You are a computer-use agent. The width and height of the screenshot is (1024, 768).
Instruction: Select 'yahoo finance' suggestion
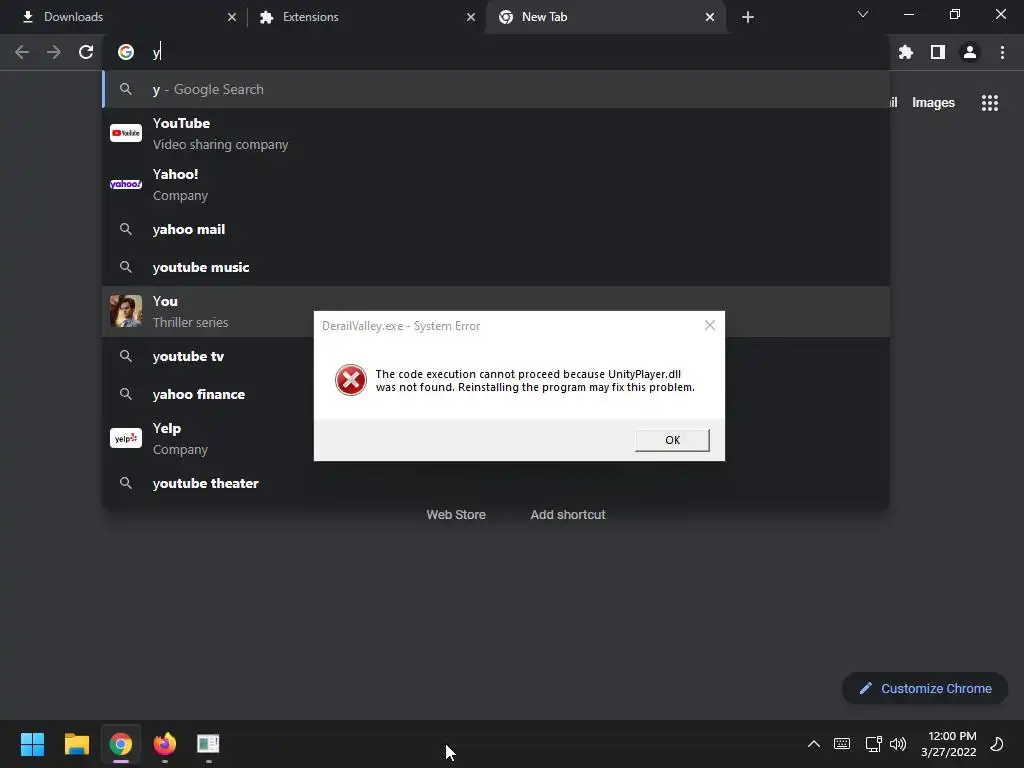click(x=208, y=394)
